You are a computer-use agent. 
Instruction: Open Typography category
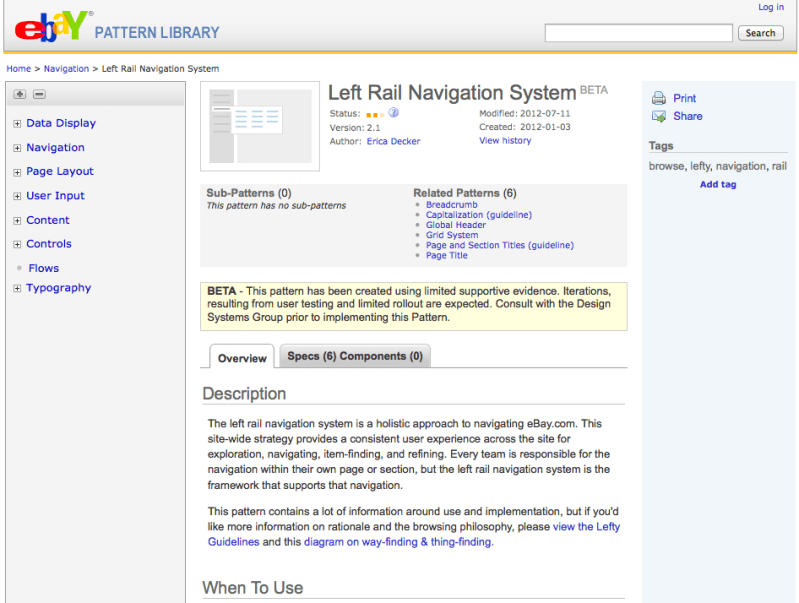point(59,288)
